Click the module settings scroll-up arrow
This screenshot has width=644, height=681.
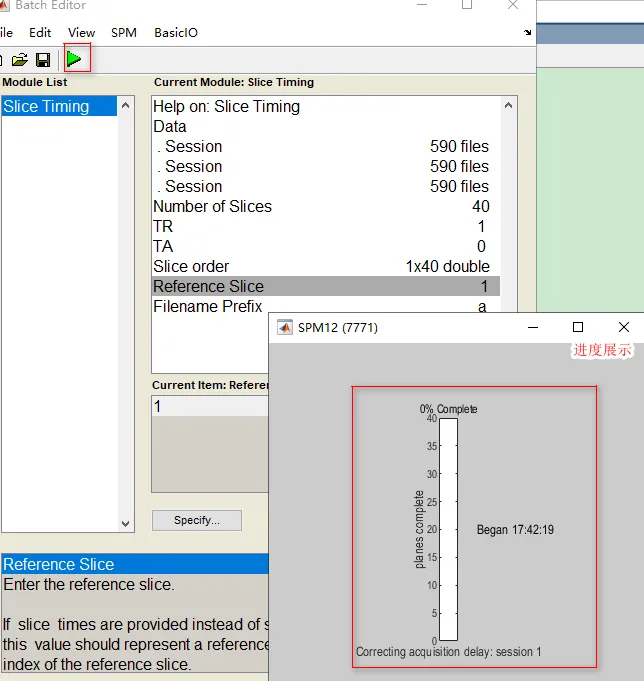[509, 106]
